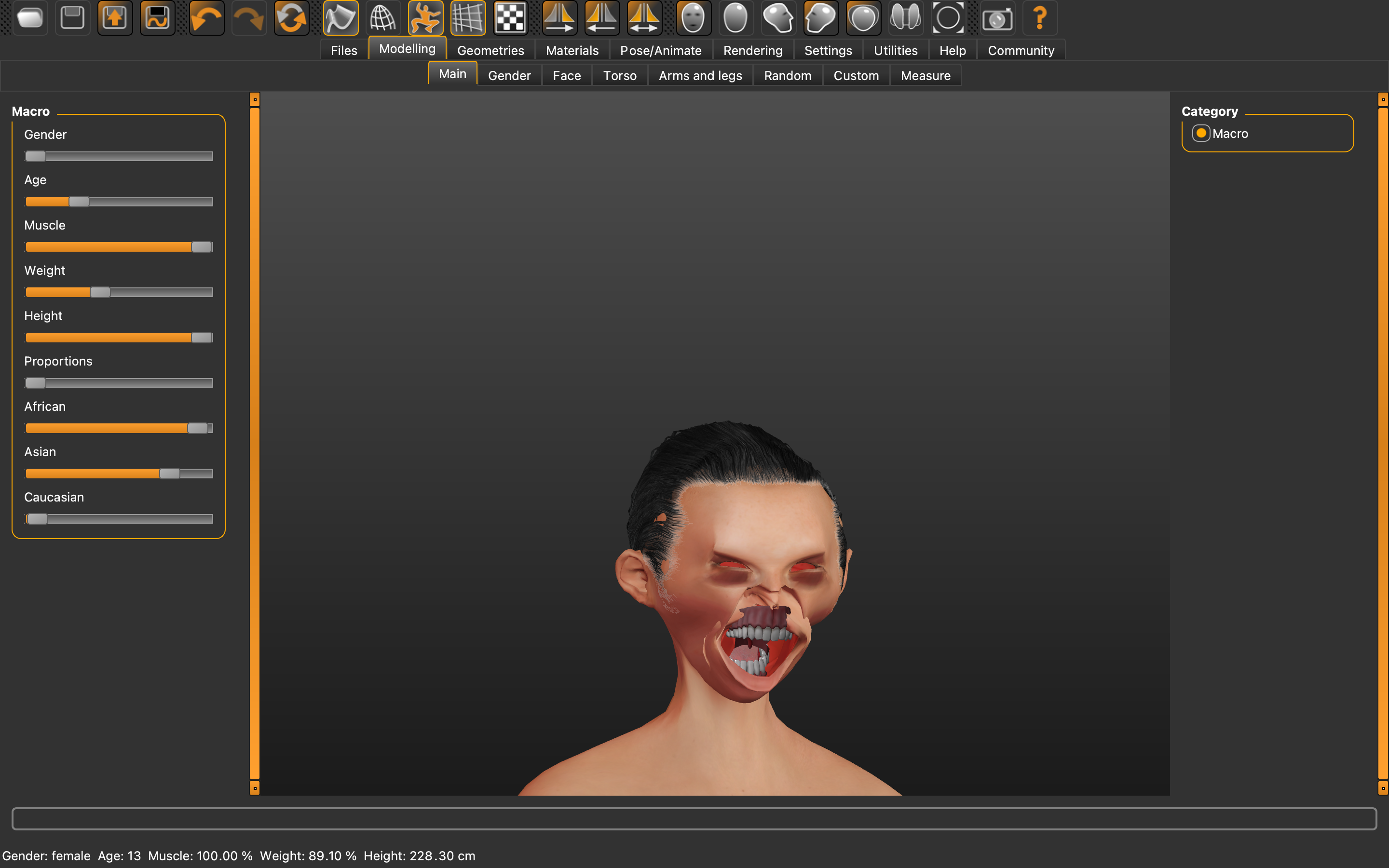Click the reset camera circle icon

tap(948, 18)
